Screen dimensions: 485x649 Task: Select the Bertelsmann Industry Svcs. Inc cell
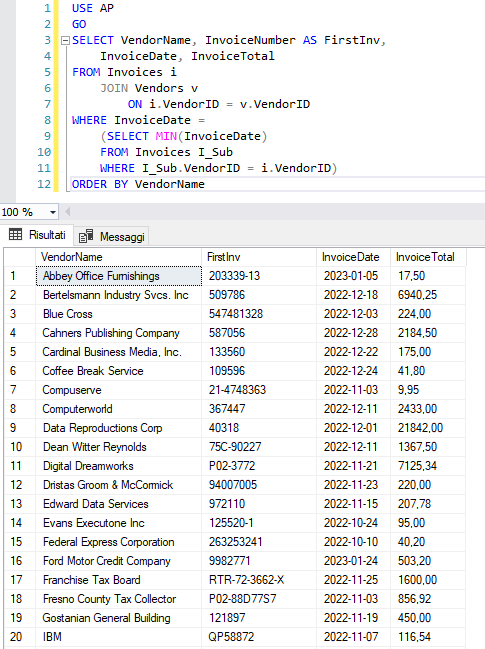pos(119,295)
